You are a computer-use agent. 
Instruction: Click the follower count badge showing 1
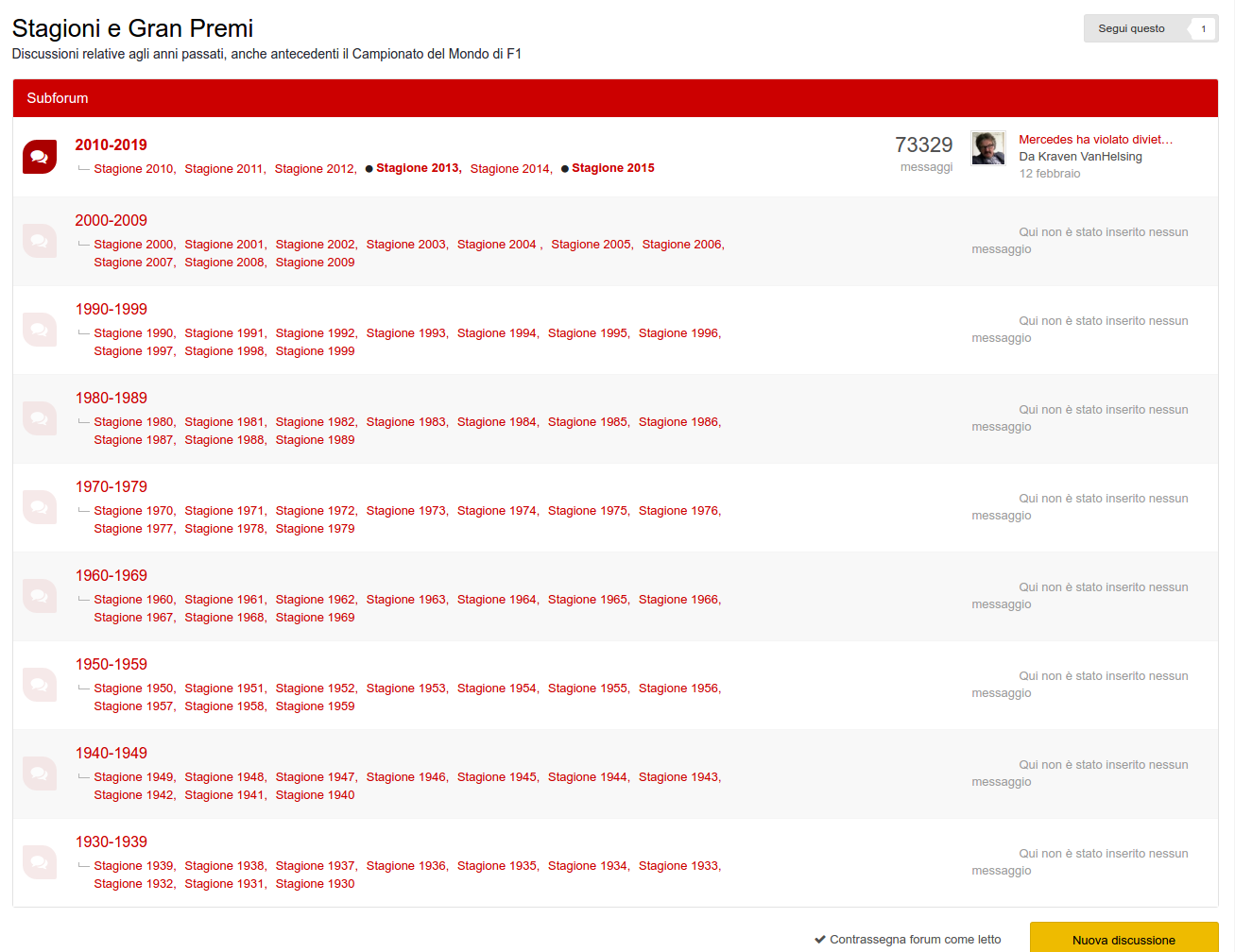[1203, 28]
